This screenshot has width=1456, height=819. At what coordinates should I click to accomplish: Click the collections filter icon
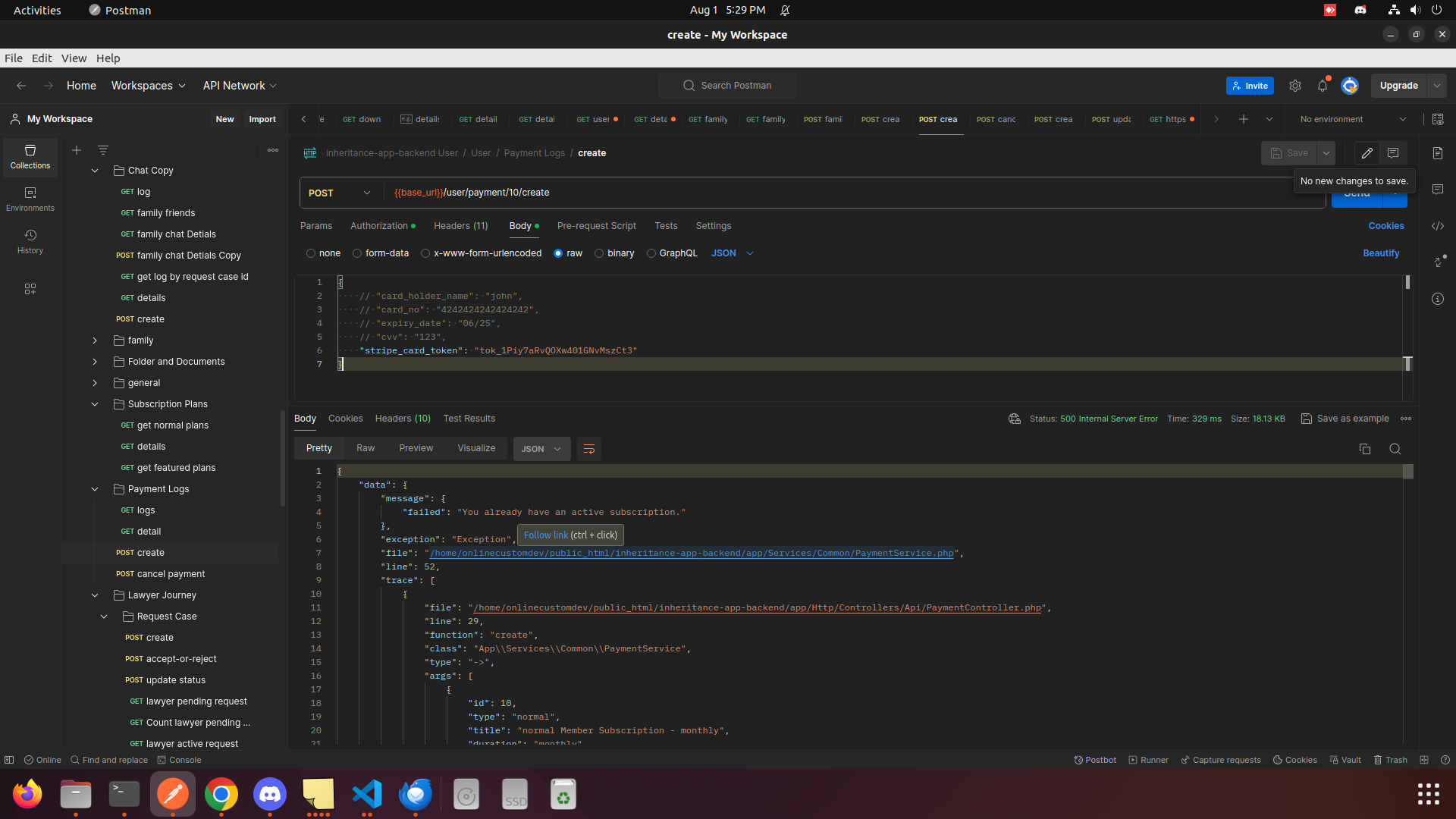pyautogui.click(x=103, y=150)
